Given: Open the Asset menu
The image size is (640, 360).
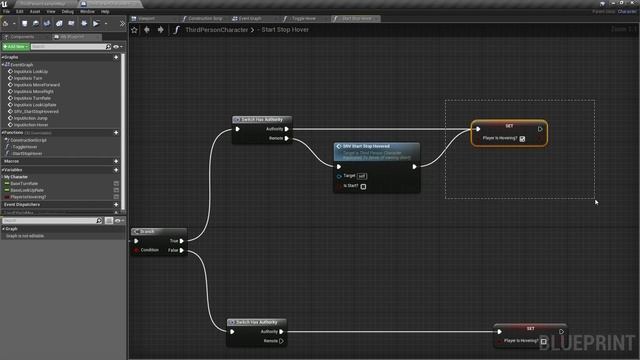Looking at the screenshot, I should 35,12.
